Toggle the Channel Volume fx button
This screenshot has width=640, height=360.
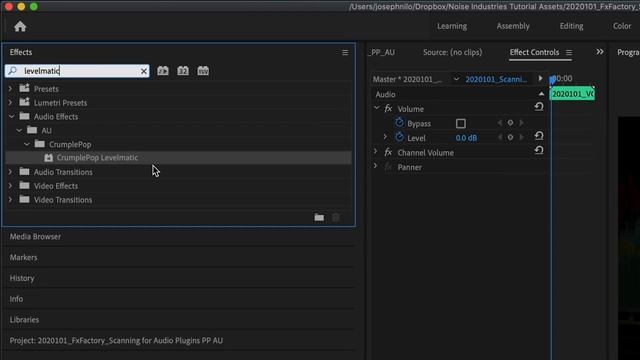pyautogui.click(x=388, y=152)
